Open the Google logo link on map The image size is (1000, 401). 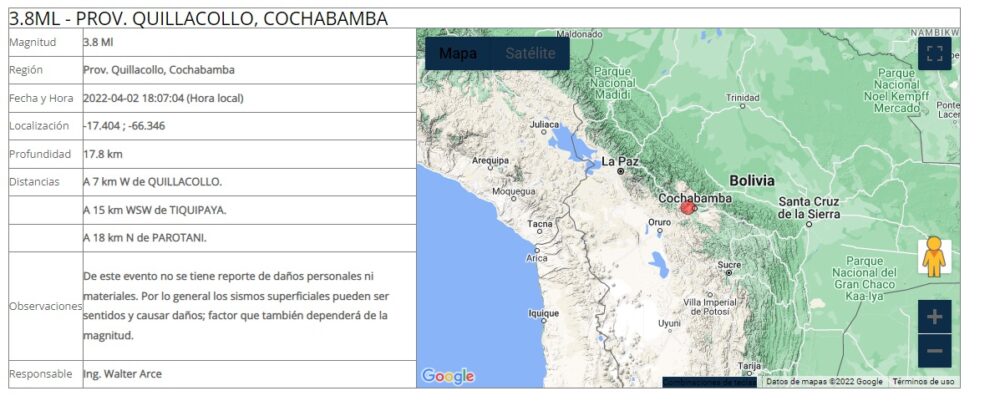(448, 376)
